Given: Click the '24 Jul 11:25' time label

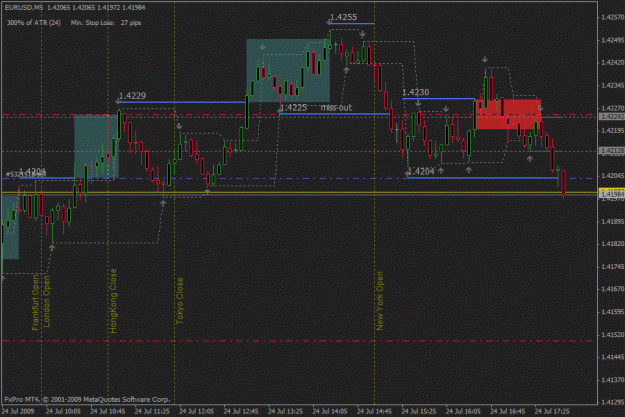Looking at the screenshot, I should coord(152,411).
